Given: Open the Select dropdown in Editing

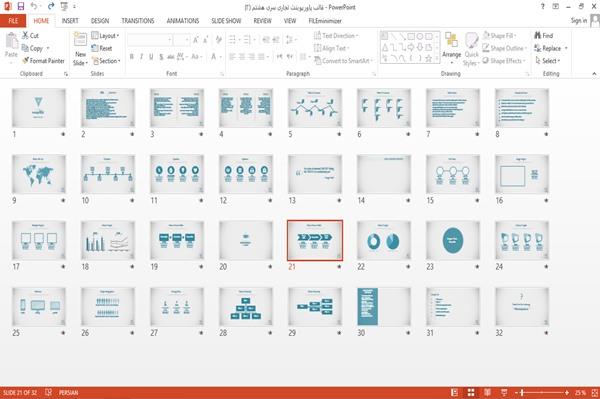Looking at the screenshot, I should coord(548,61).
